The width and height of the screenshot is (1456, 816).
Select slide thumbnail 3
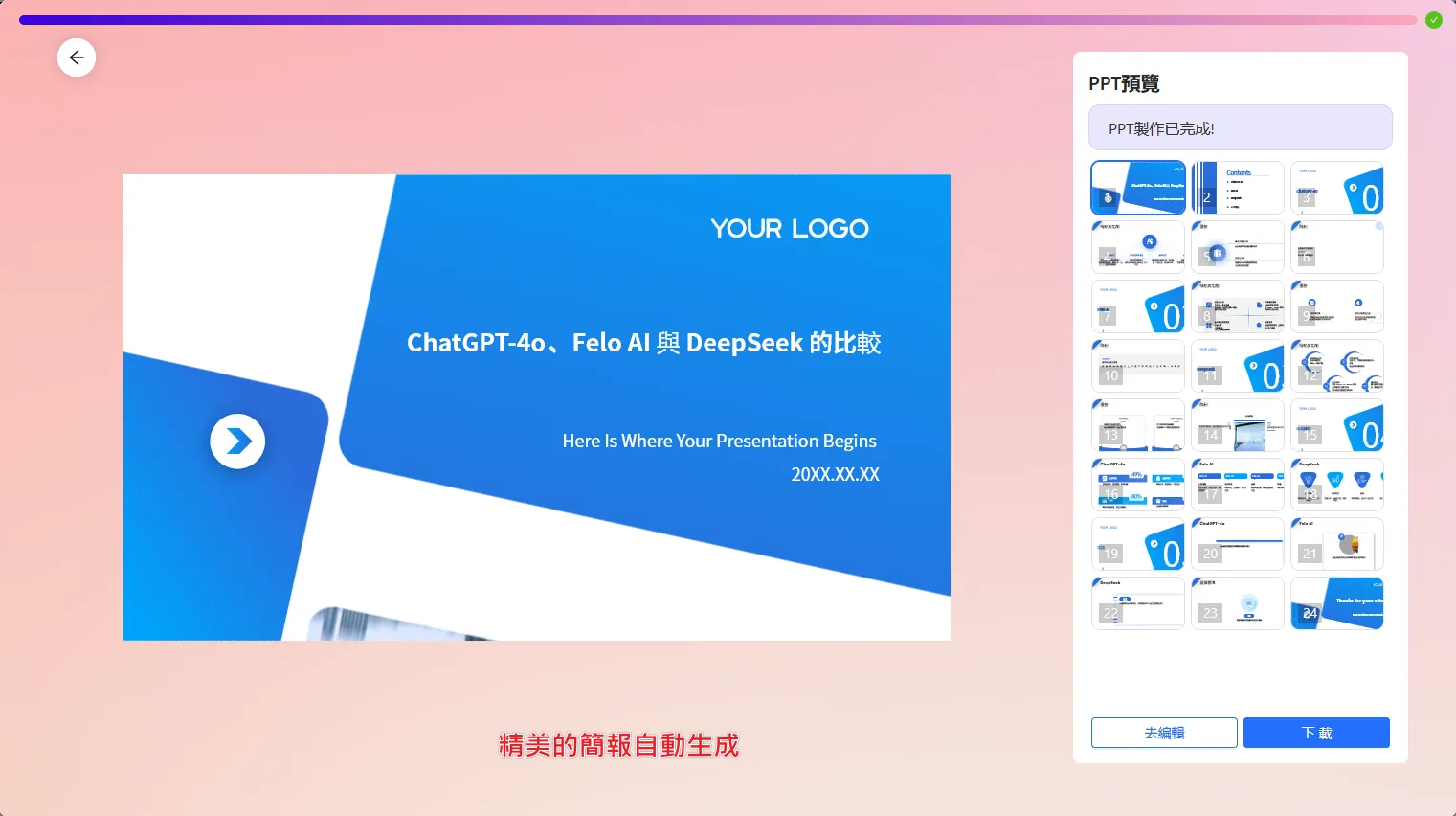tap(1337, 188)
